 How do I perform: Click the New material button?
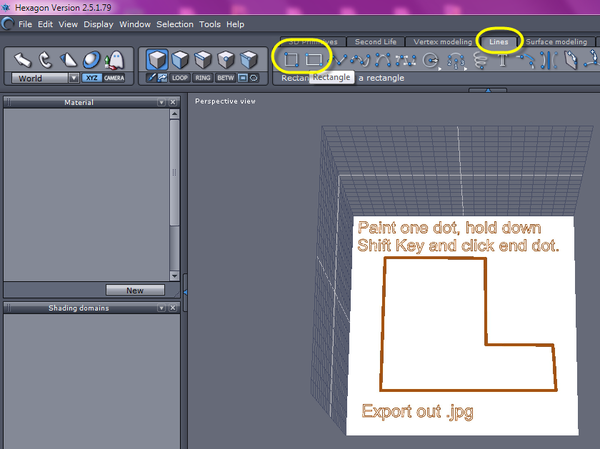click(x=135, y=290)
